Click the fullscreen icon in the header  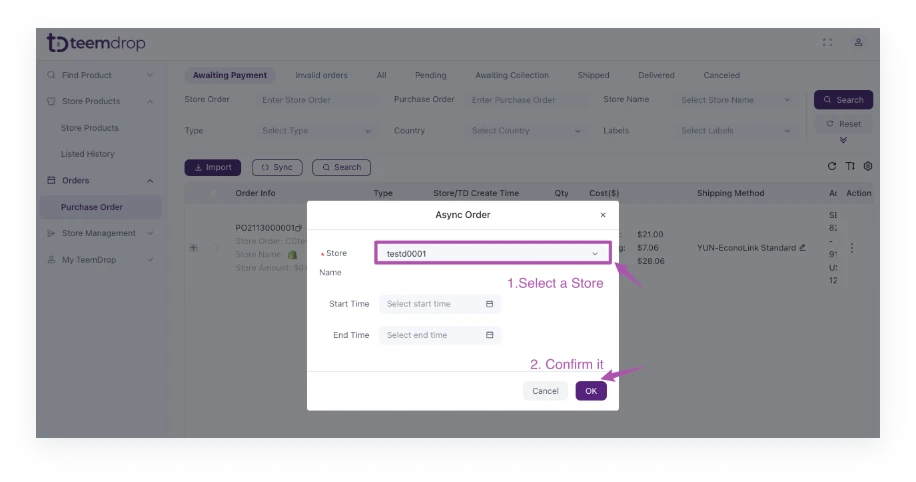click(827, 42)
